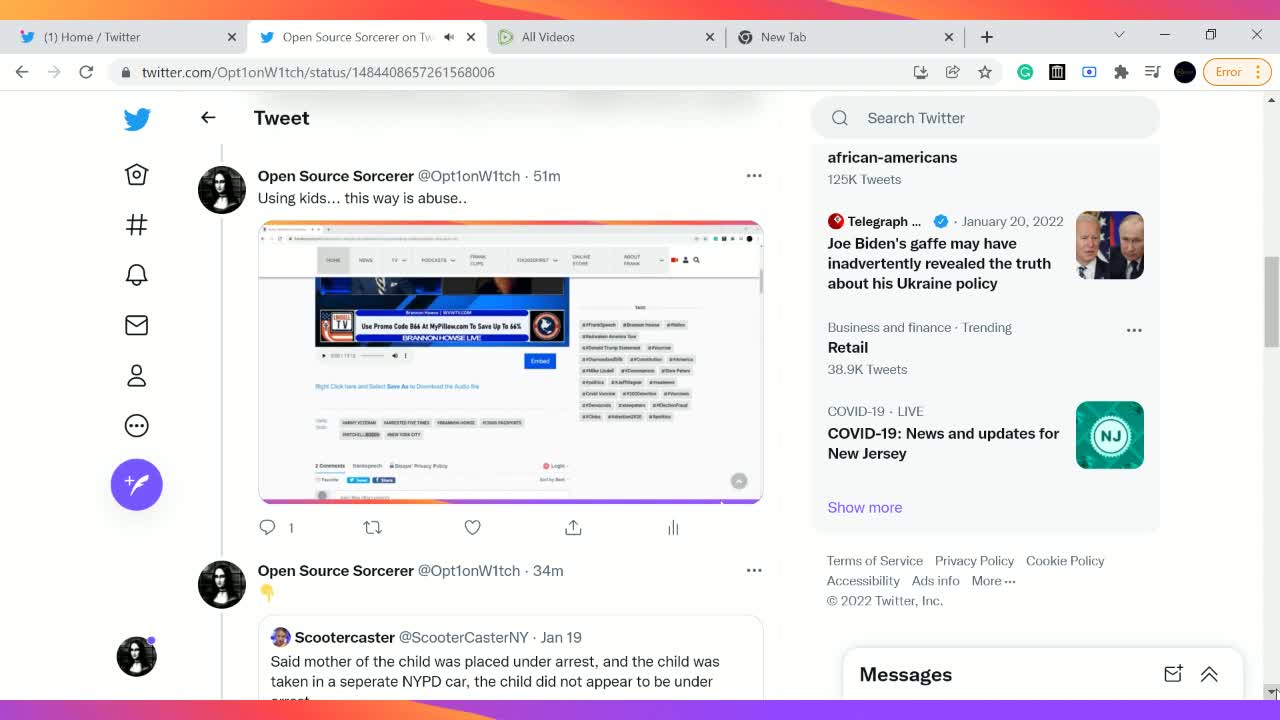Like the 'Using kids' tweet
The image size is (1280, 720).
click(473, 527)
